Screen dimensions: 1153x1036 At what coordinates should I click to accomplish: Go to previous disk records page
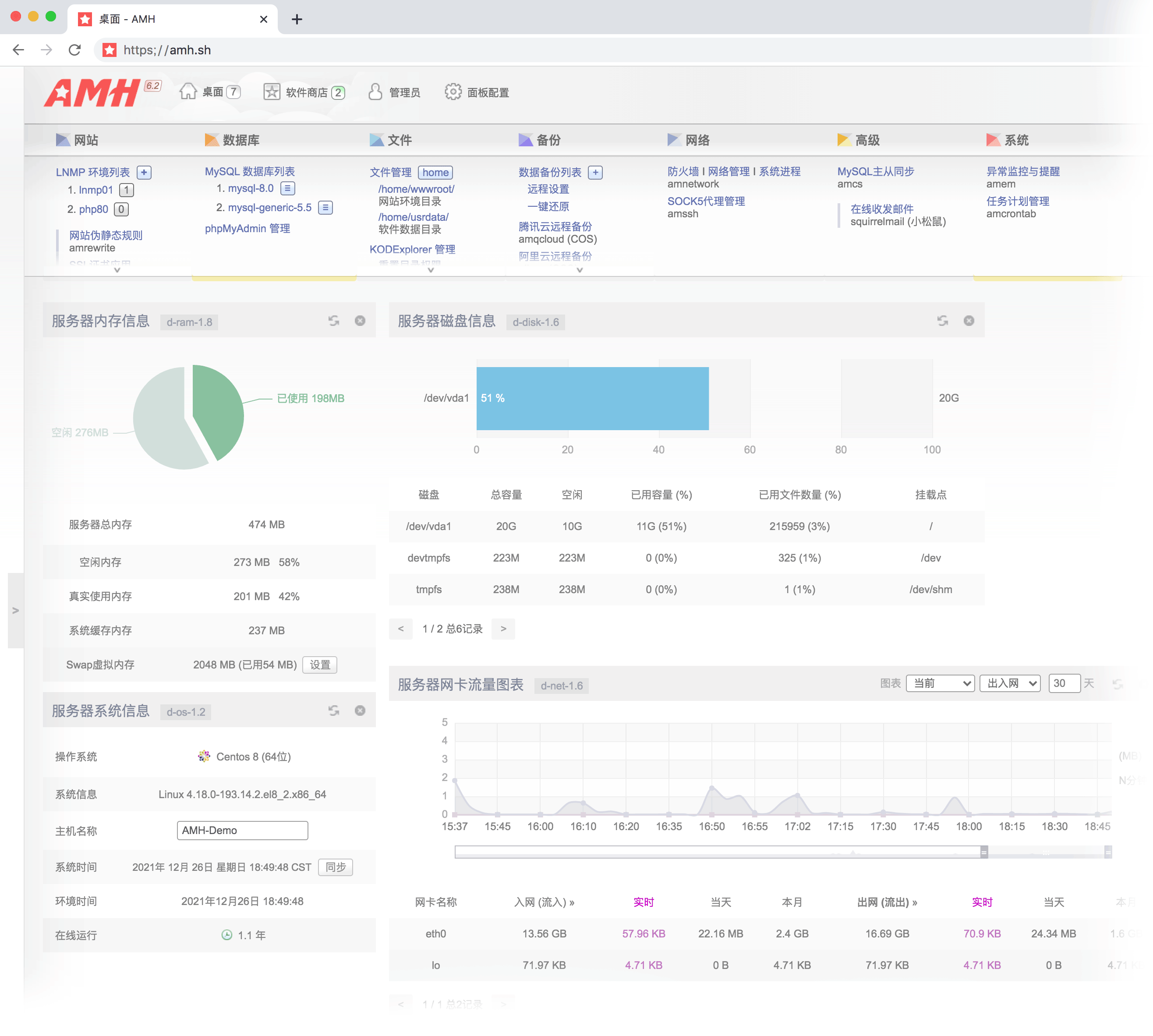(401, 629)
